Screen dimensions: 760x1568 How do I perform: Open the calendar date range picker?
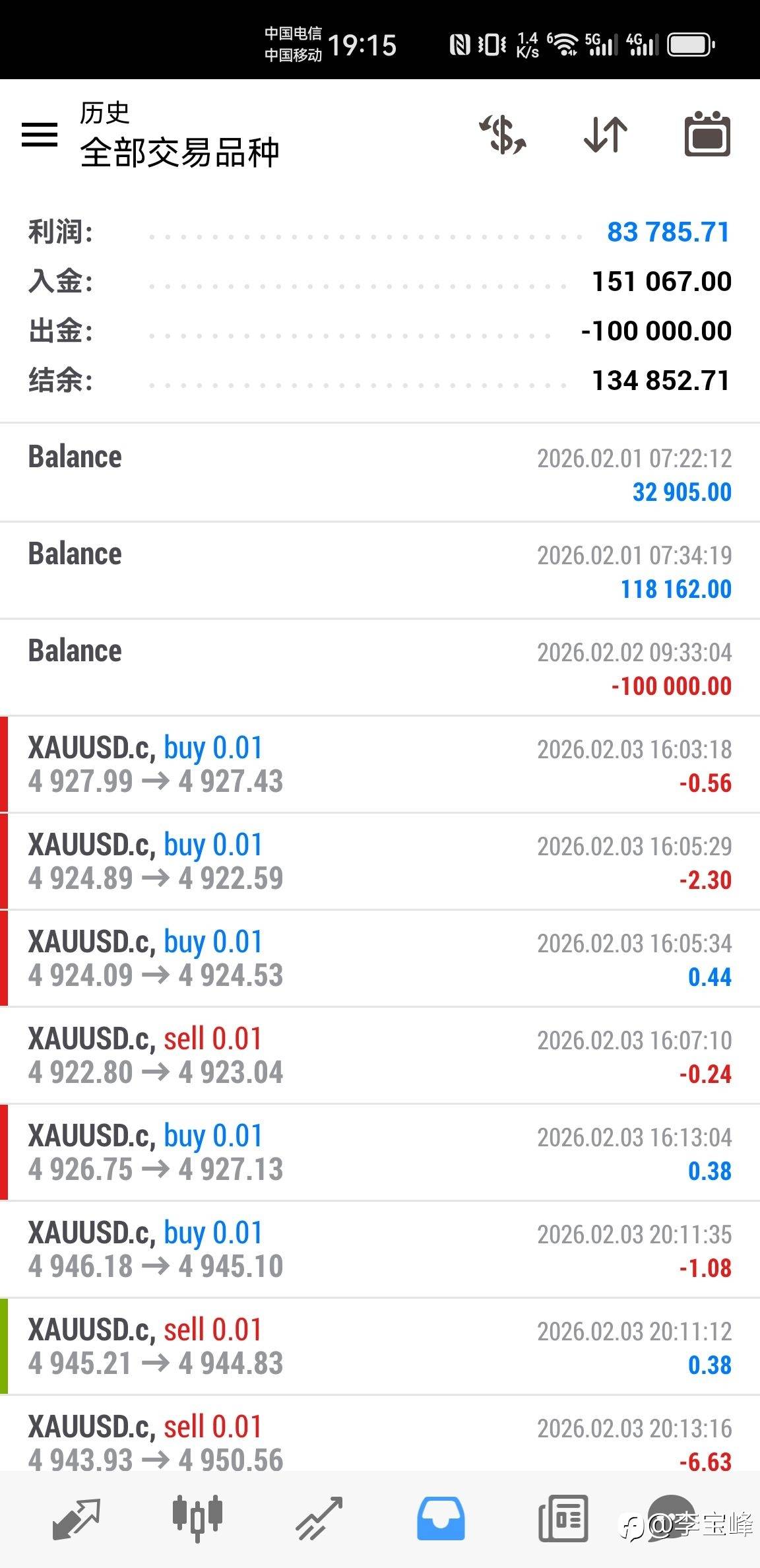pyautogui.click(x=707, y=135)
